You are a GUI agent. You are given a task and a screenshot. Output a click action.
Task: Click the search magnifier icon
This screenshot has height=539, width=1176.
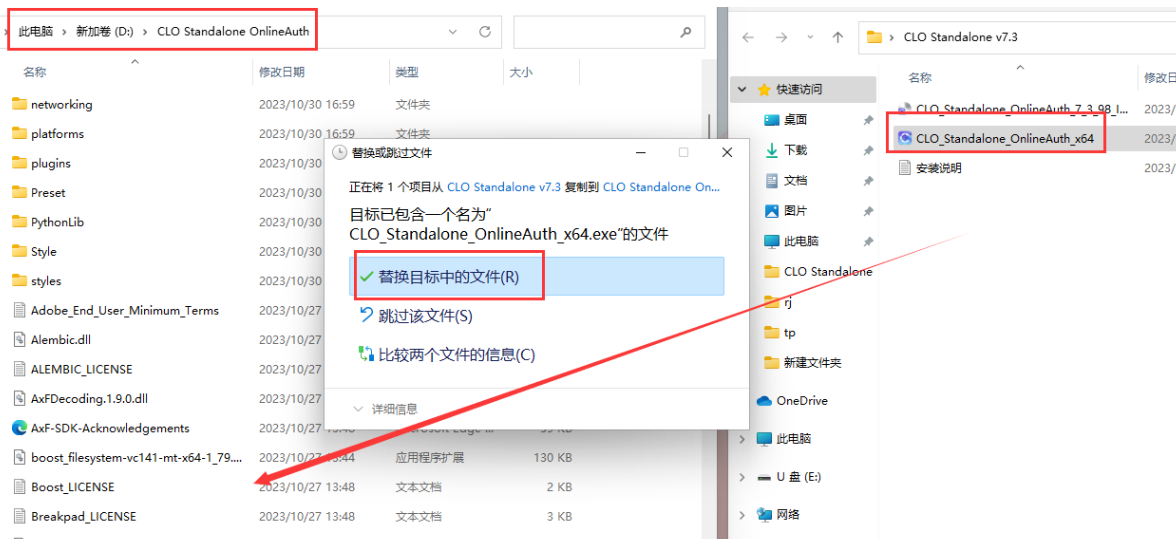[685, 31]
